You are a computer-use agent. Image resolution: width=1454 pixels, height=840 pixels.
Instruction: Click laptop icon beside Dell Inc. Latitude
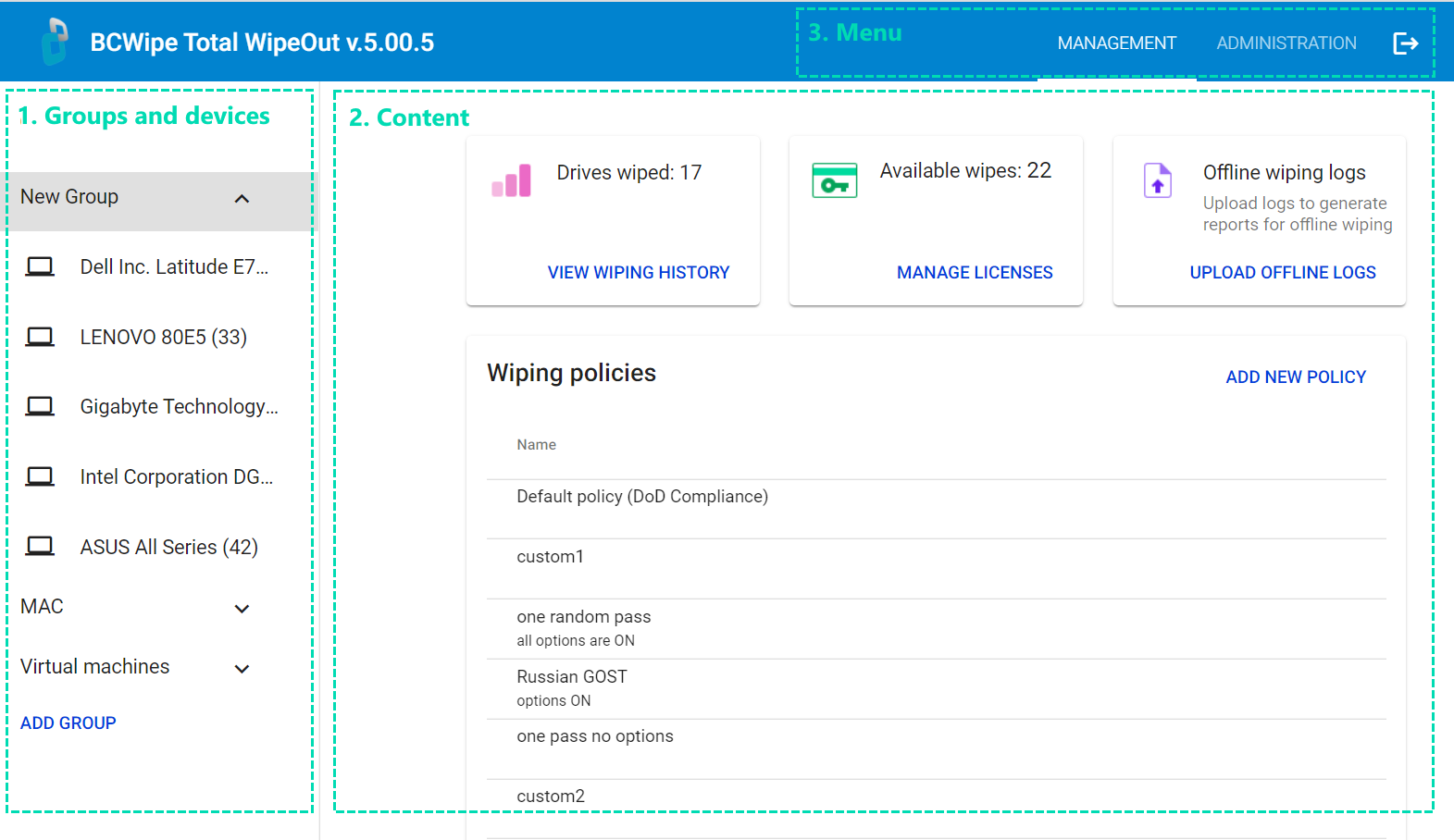40,266
